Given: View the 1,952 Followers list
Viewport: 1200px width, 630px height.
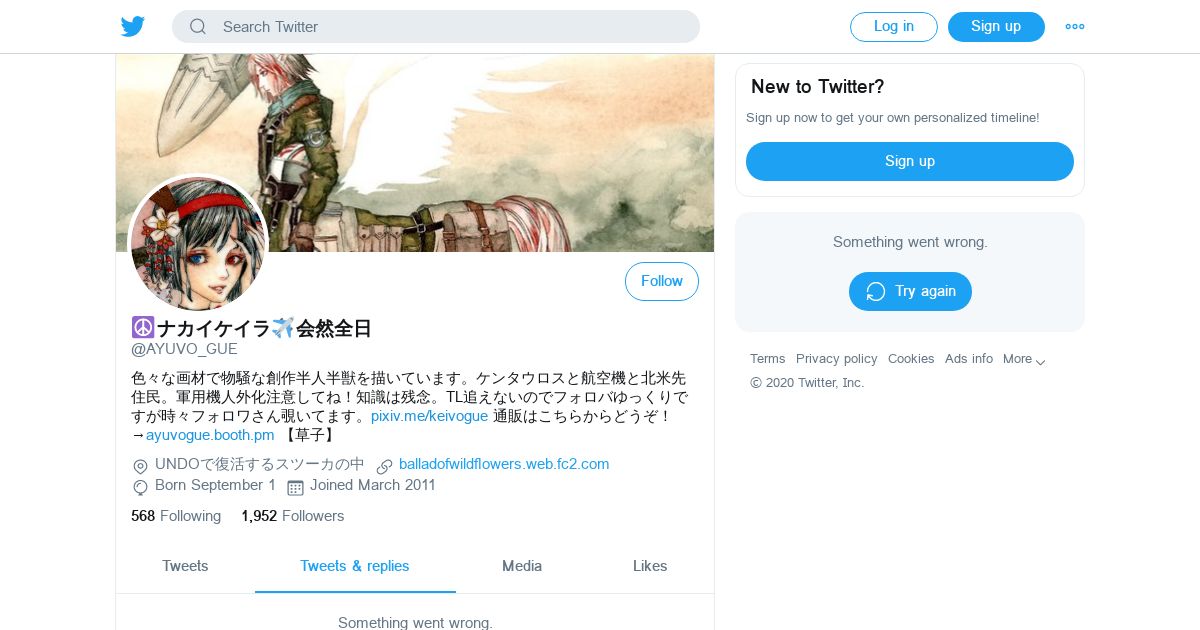Looking at the screenshot, I should [x=292, y=516].
